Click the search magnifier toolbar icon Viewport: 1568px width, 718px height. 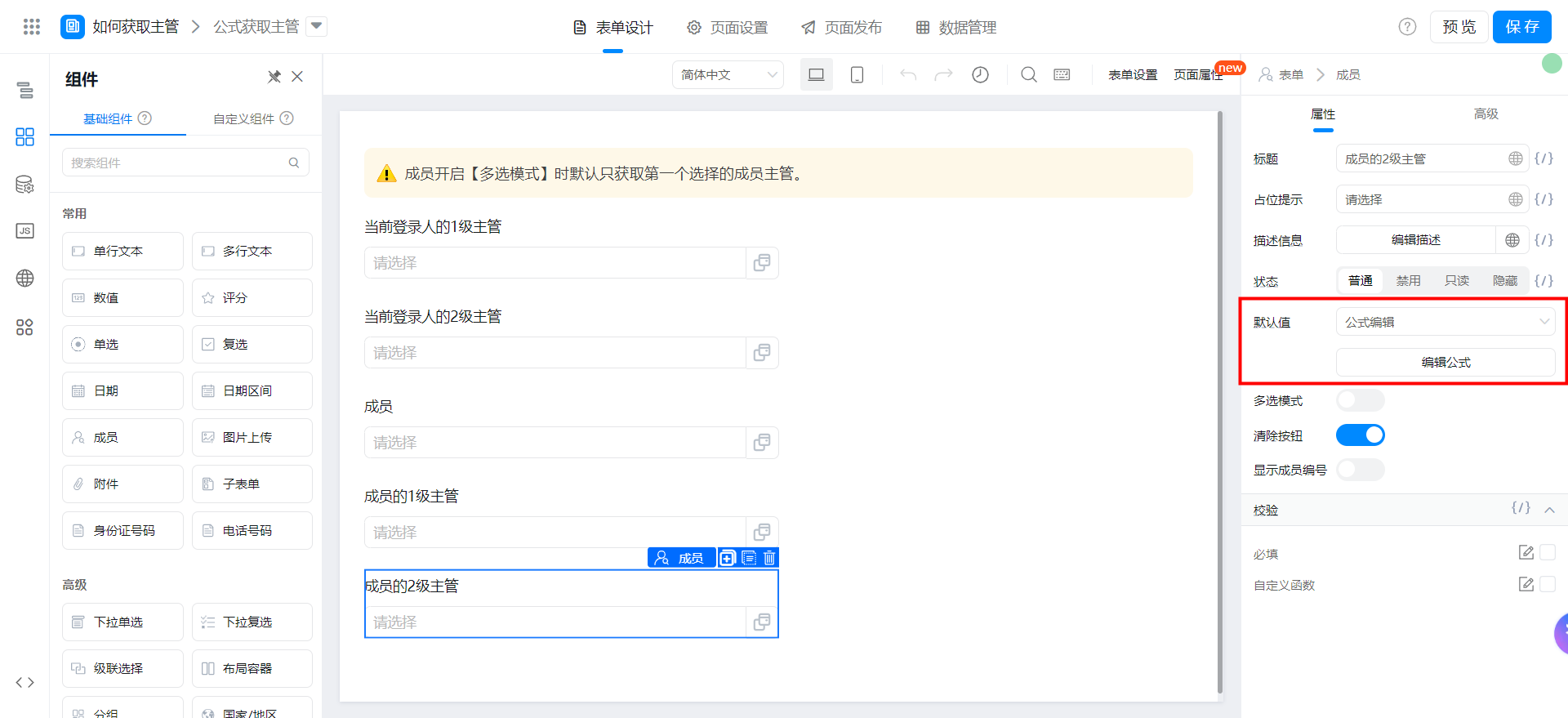[1029, 74]
